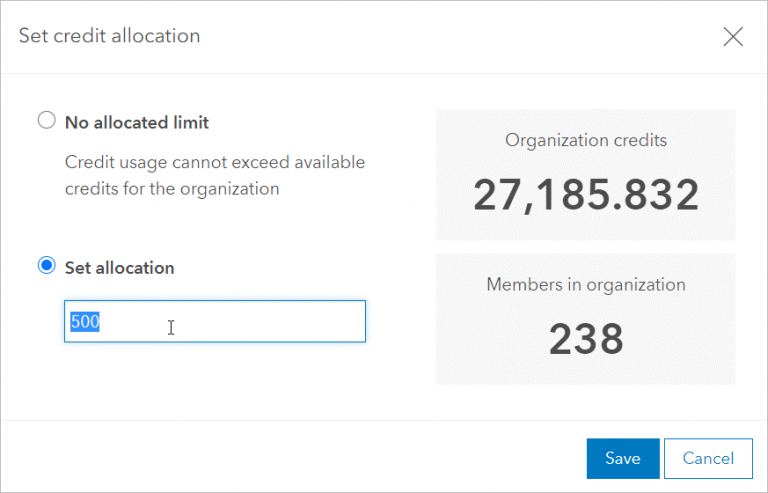Image resolution: width=768 pixels, height=493 pixels.
Task: Click the 'credits for the organization' description line
Action: point(171,187)
